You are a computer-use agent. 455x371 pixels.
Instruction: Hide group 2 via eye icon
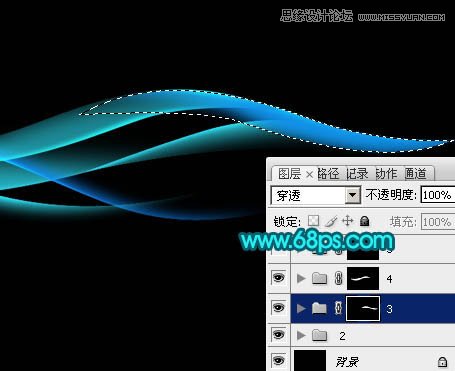tap(279, 334)
